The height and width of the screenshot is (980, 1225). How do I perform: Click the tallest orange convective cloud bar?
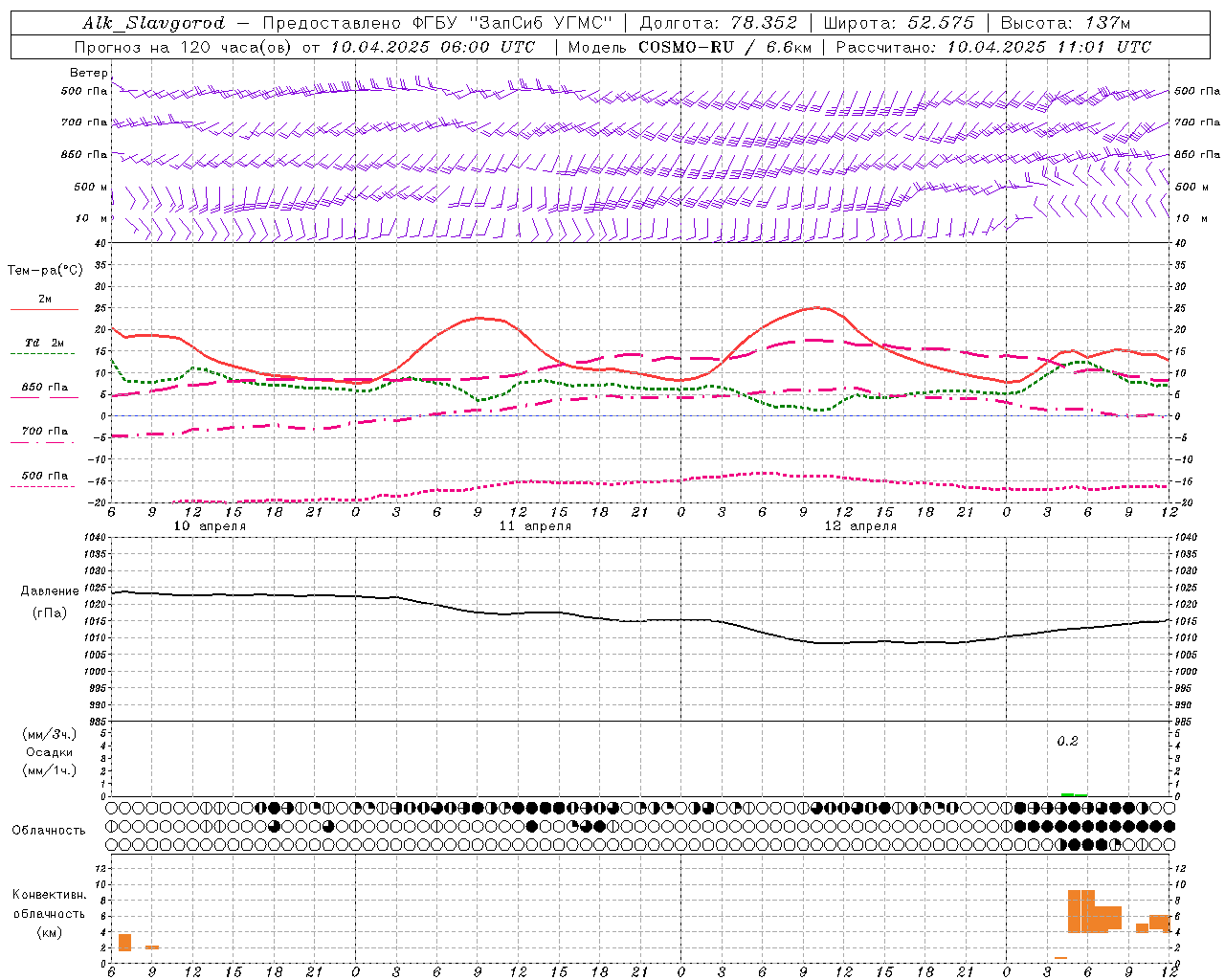1081,911
